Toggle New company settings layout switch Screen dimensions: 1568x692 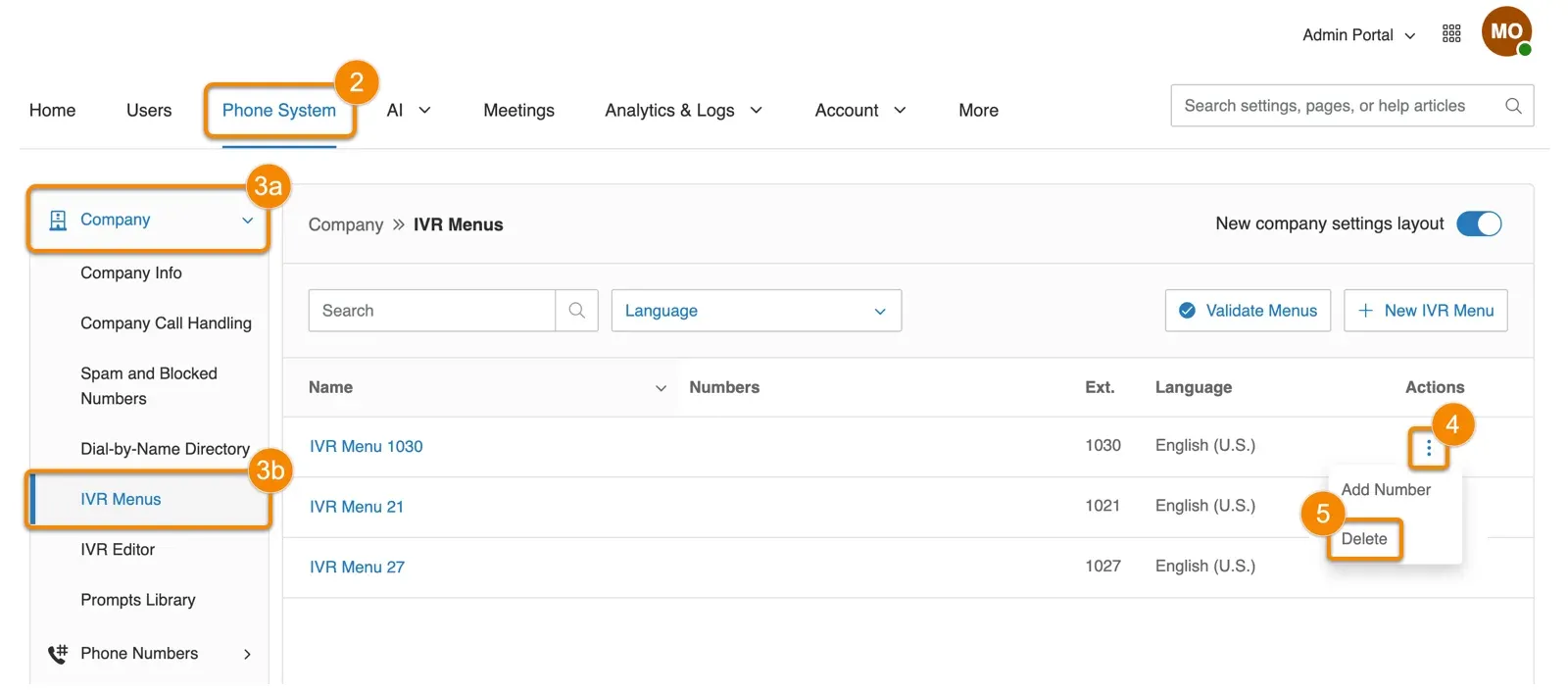click(1479, 223)
